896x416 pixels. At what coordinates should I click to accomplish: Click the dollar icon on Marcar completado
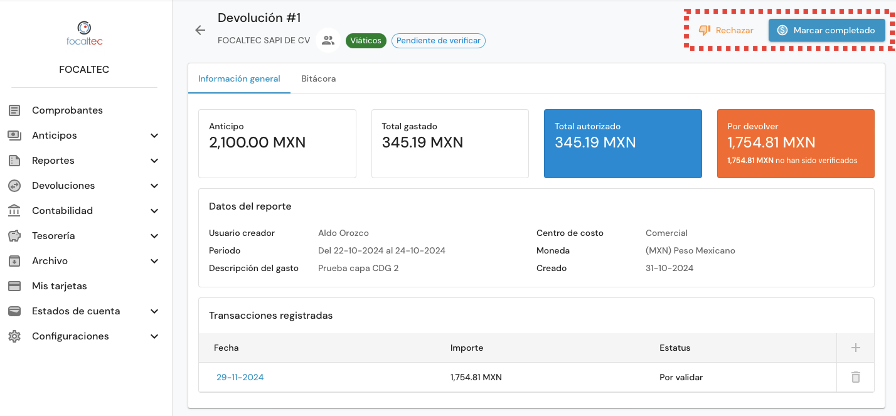click(782, 30)
